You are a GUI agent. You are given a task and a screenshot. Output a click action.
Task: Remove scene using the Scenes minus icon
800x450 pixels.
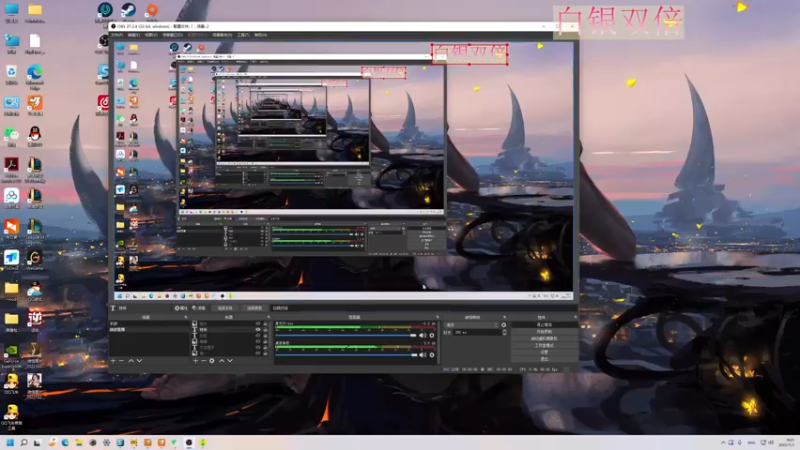121,360
